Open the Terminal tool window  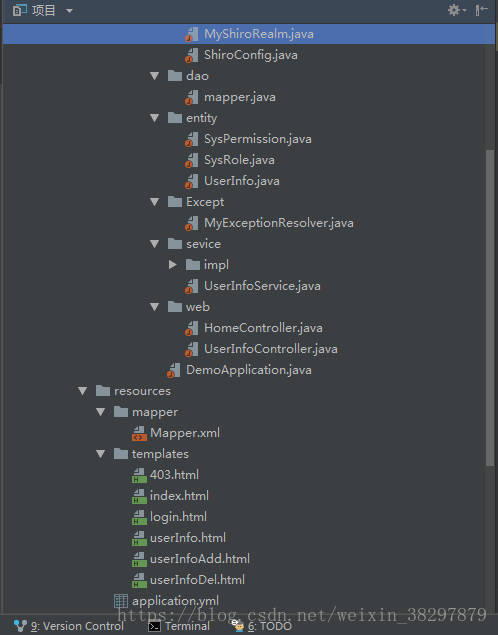pyautogui.click(x=179, y=626)
